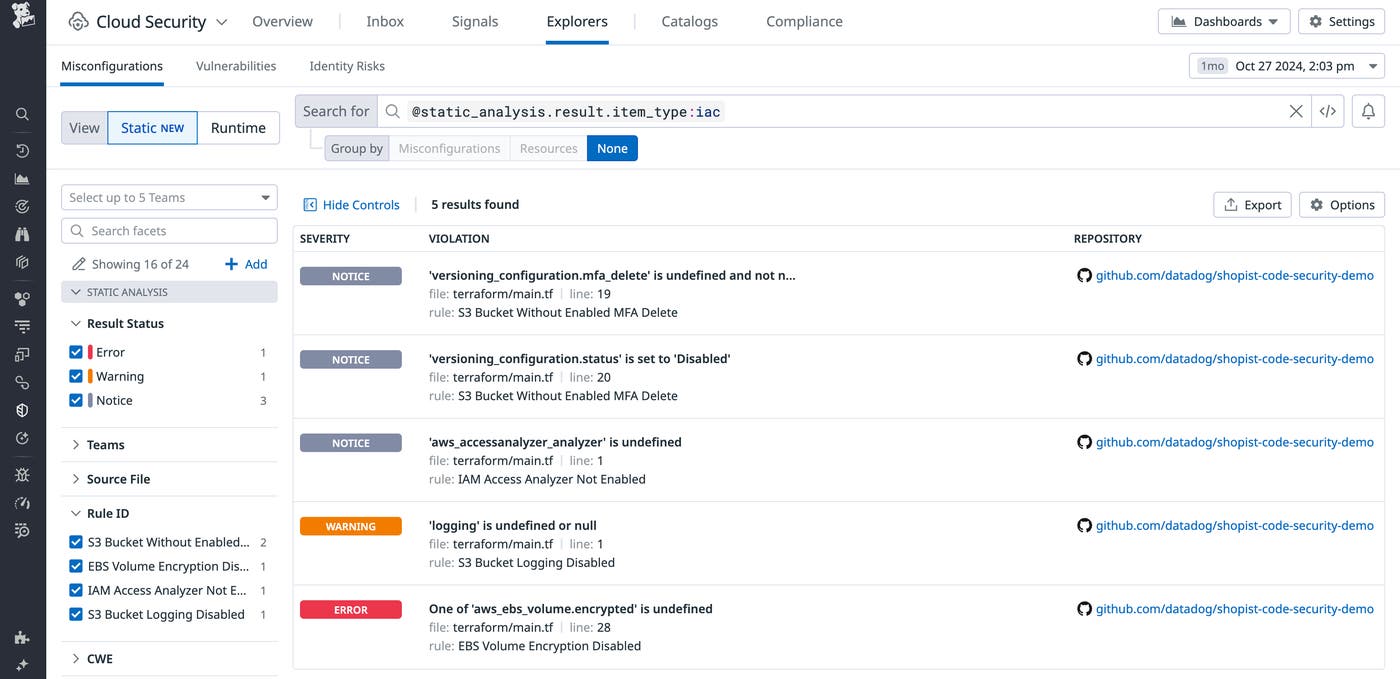This screenshot has height=679, width=1400.
Task: Click the Infrastructure cube icon in sidebar
Action: pyautogui.click(x=22, y=262)
